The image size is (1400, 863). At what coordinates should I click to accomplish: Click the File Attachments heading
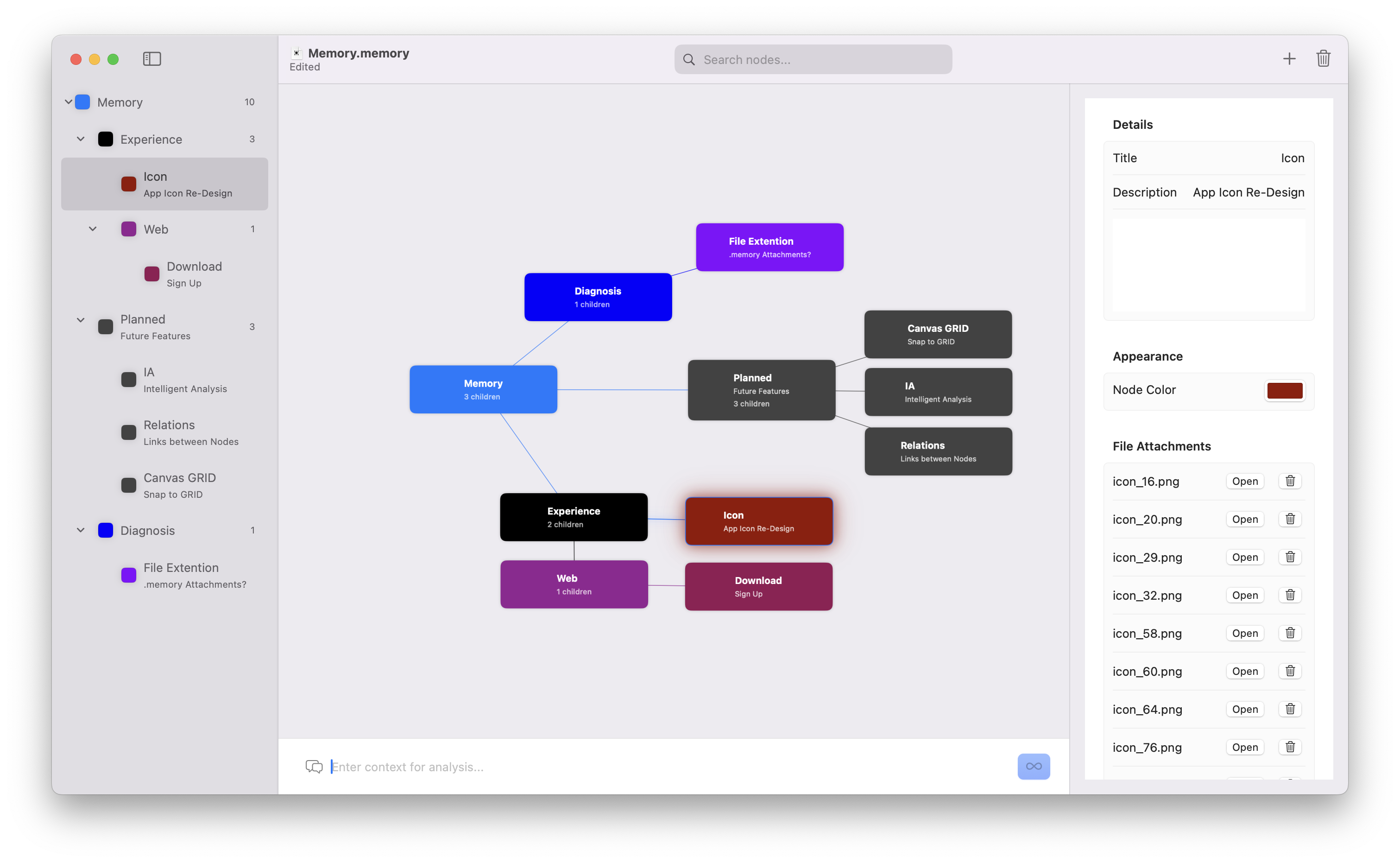pos(1161,446)
